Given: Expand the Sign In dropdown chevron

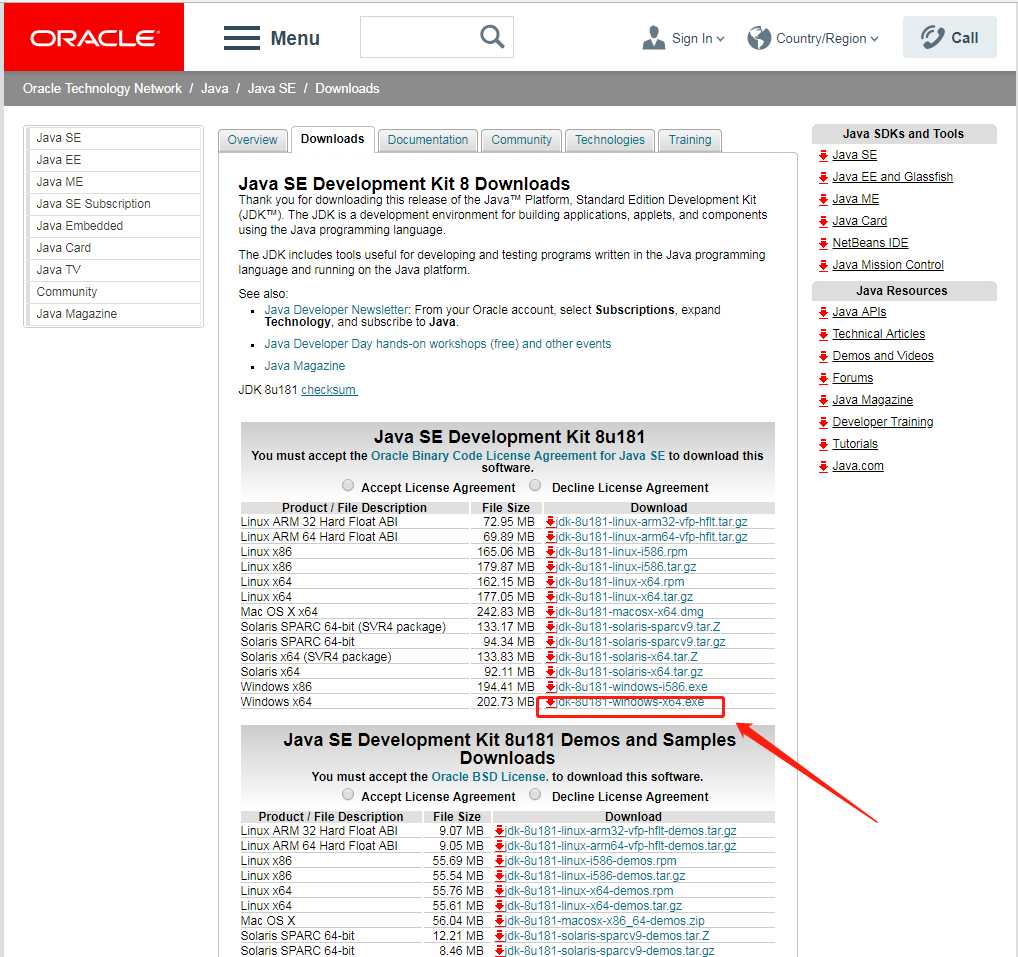Looking at the screenshot, I should [x=720, y=39].
